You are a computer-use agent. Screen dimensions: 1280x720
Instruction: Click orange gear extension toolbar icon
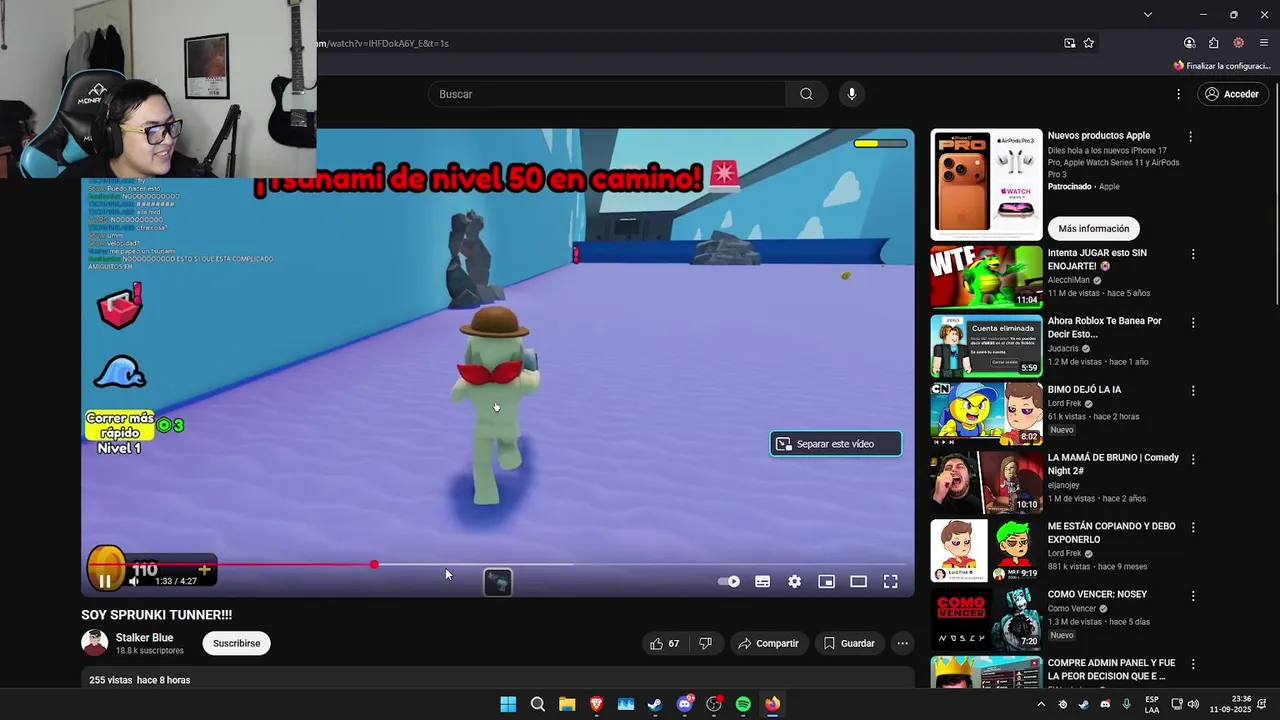pyautogui.click(x=1239, y=43)
